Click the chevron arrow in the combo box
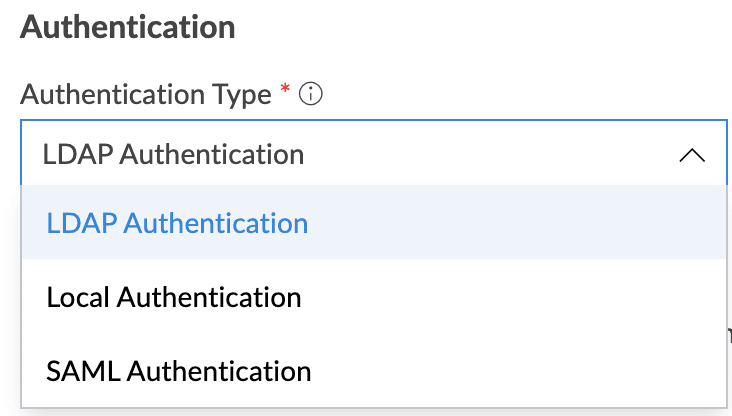 click(692, 155)
